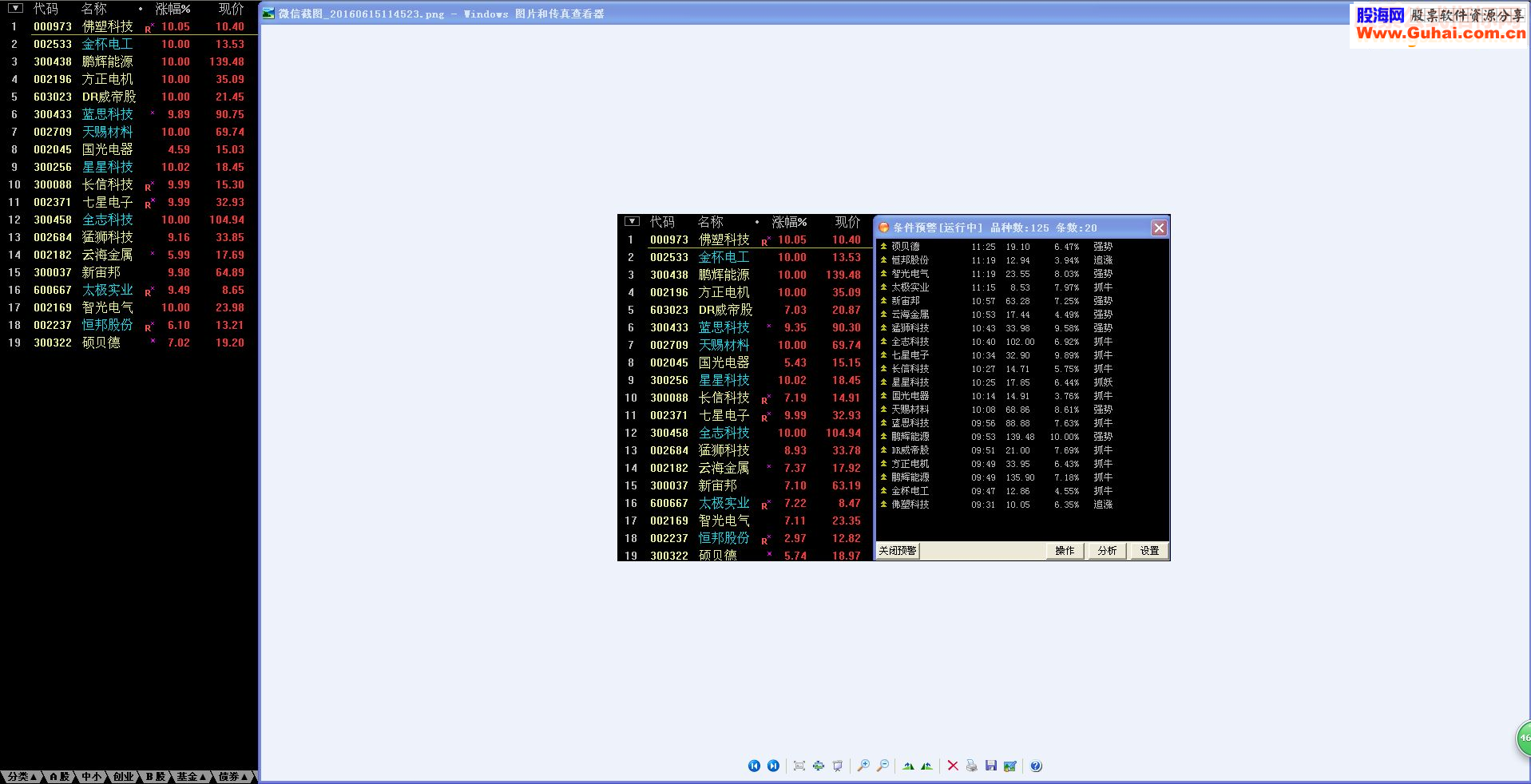Click the displayed screenshot image in the viewer

894,387
